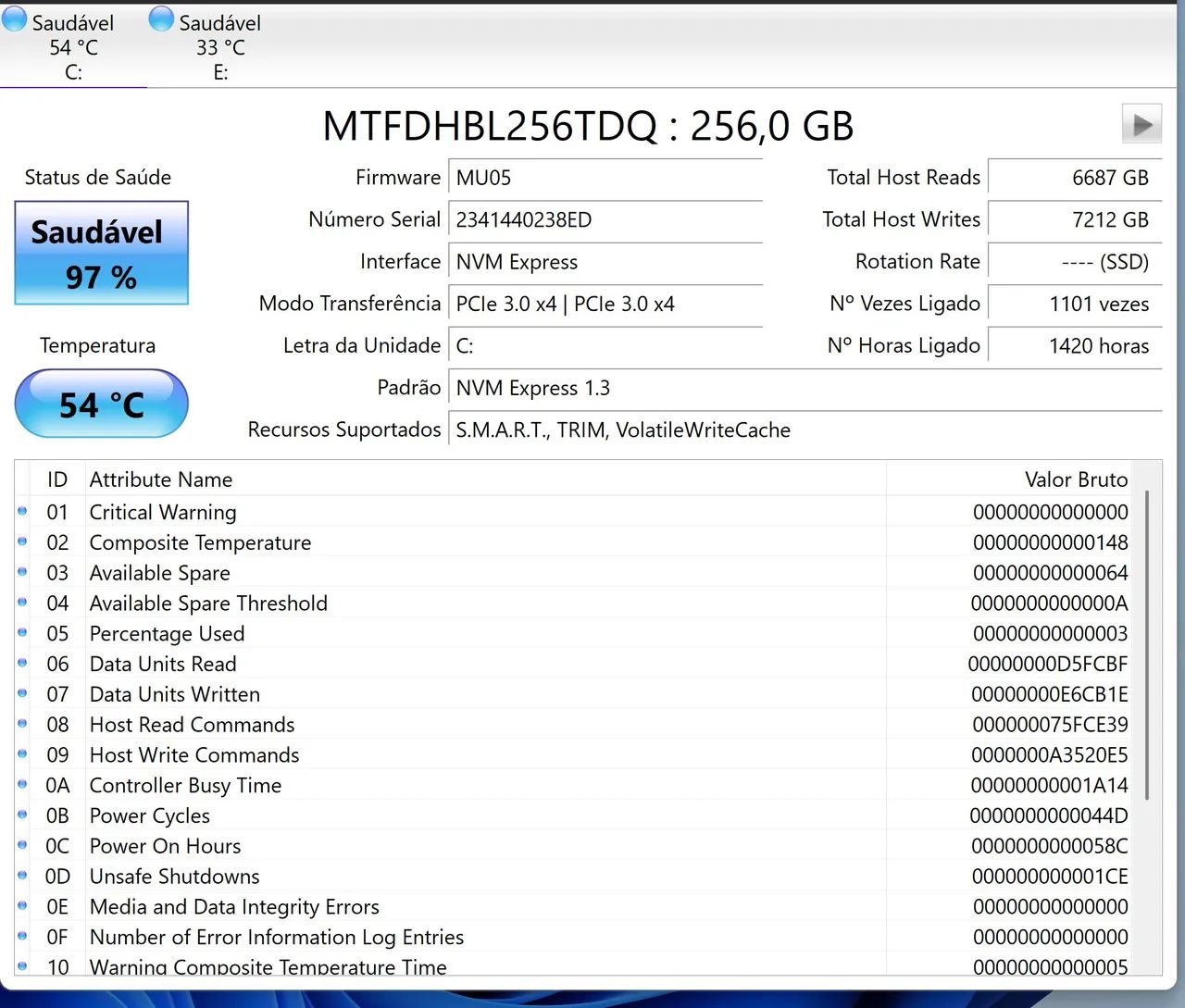
Task: Click the status dot for Controller Busy Time
Action: [x=22, y=784]
